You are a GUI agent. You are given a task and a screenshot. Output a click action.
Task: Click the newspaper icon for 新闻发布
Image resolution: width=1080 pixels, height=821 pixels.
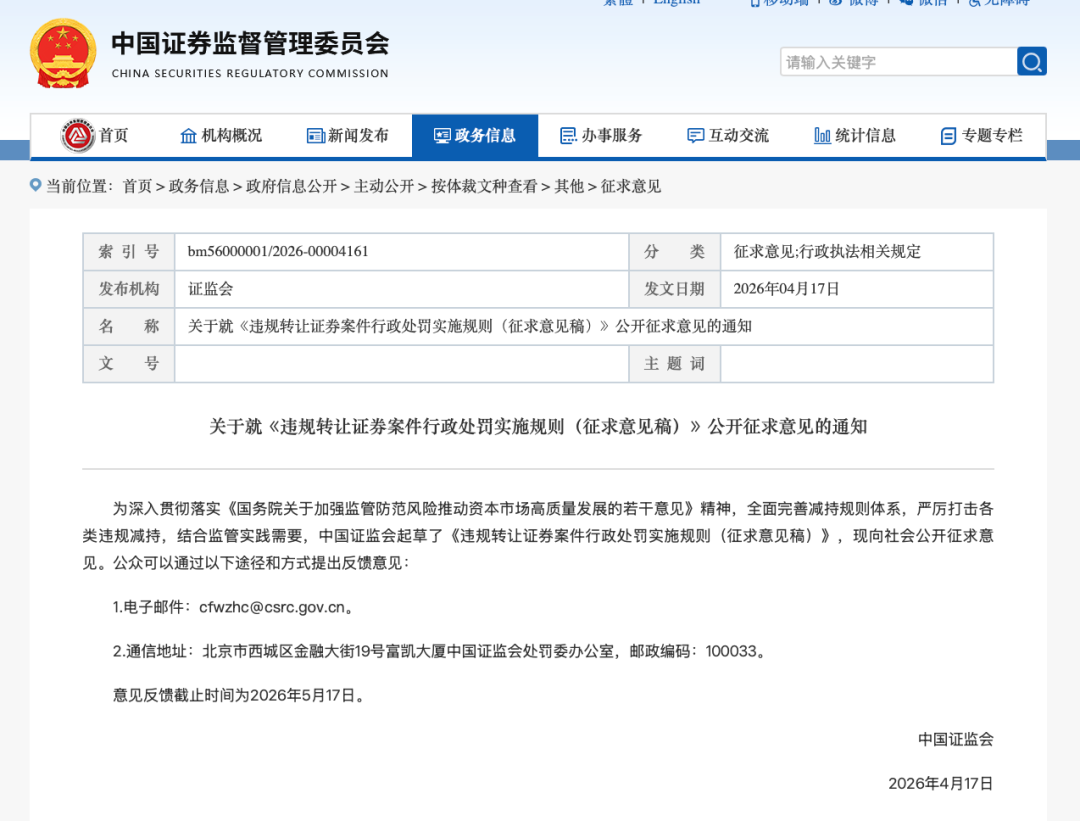(316, 136)
